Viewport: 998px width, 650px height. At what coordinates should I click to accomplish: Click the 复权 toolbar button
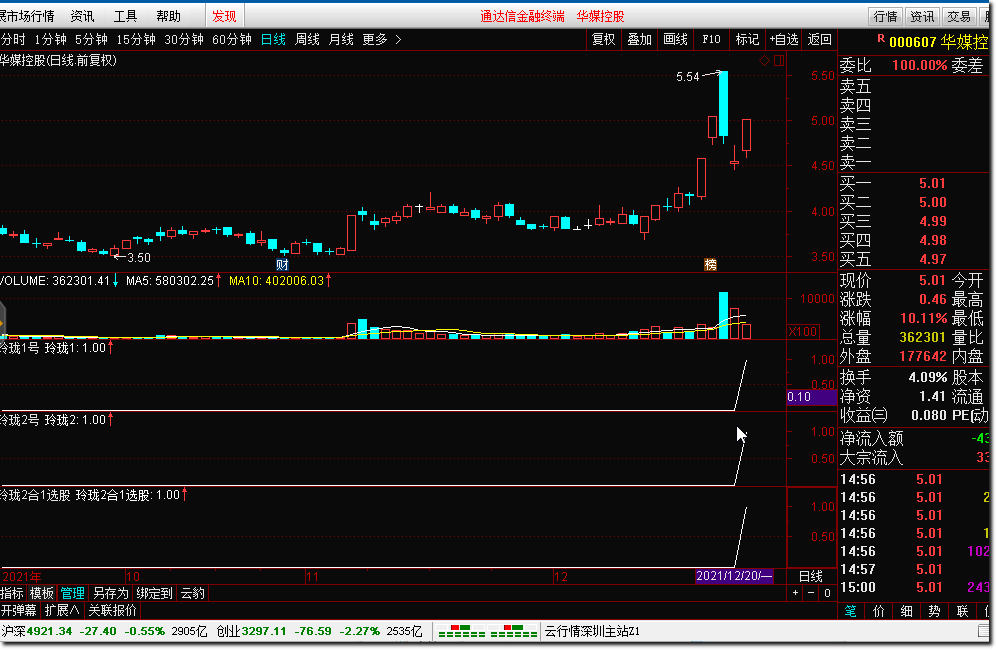tap(603, 39)
